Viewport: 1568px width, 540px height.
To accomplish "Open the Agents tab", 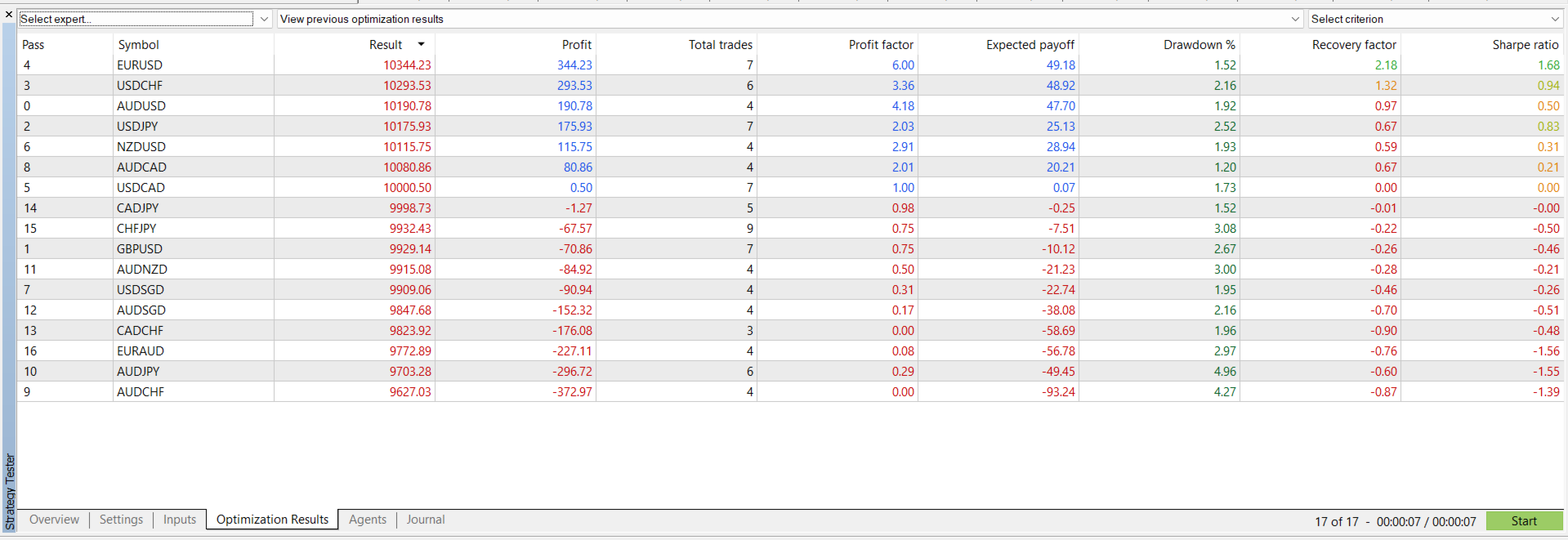I will pos(368,520).
